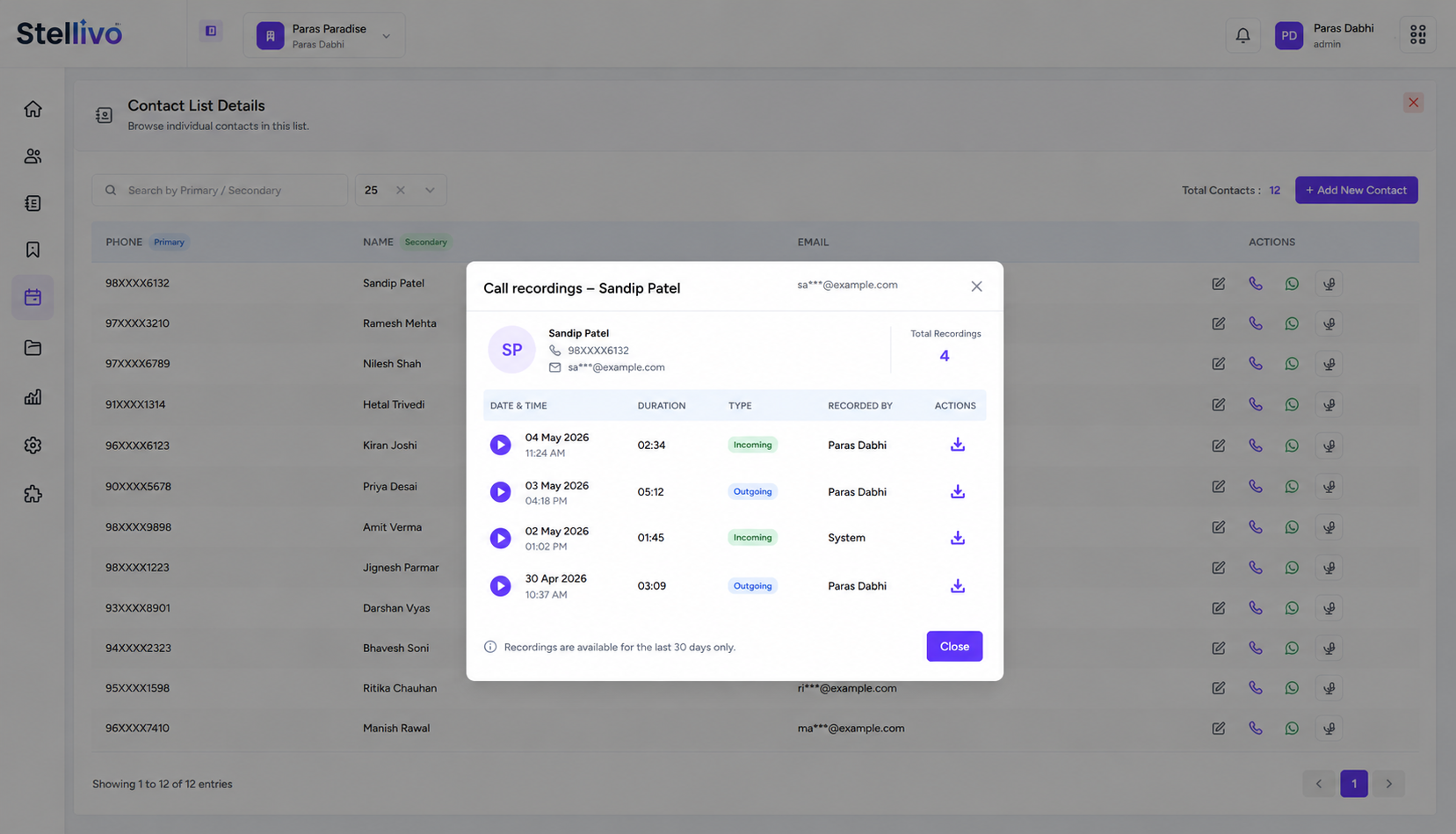Click the Incoming badge on 04 May
Viewport: 1456px width, 834px height.
(x=752, y=445)
